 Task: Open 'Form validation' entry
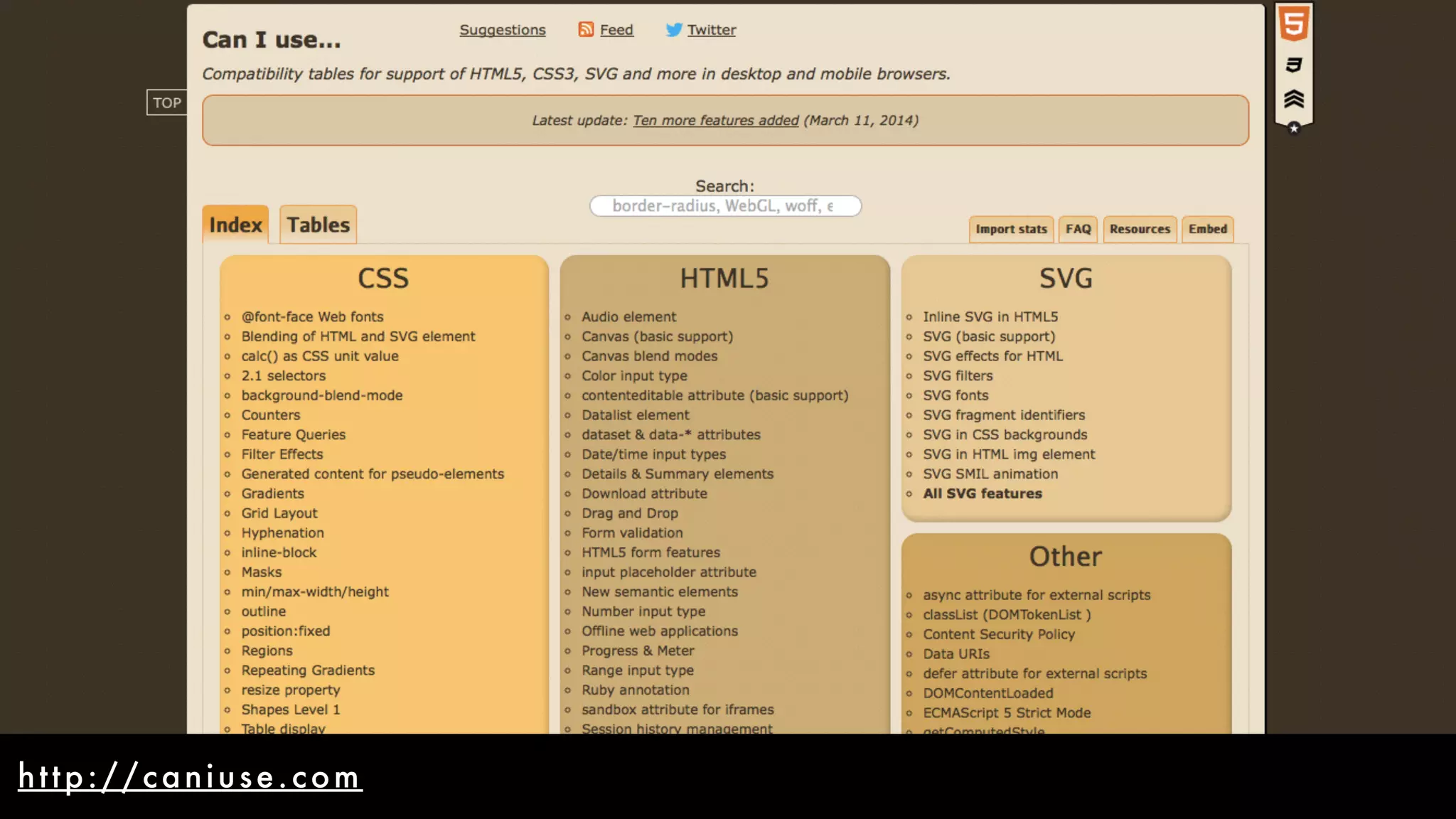pyautogui.click(x=632, y=532)
